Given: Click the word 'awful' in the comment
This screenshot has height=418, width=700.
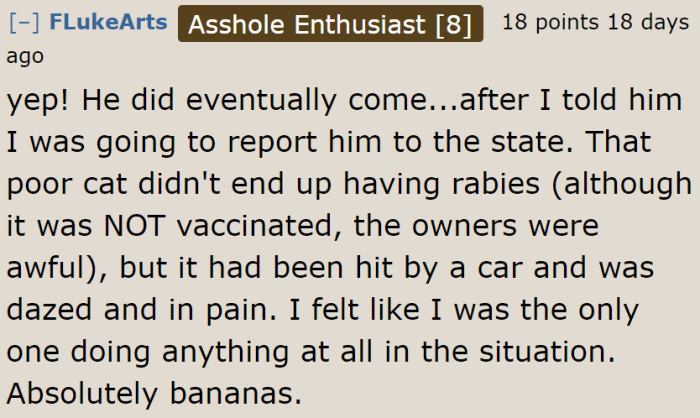Looking at the screenshot, I should tap(49, 269).
